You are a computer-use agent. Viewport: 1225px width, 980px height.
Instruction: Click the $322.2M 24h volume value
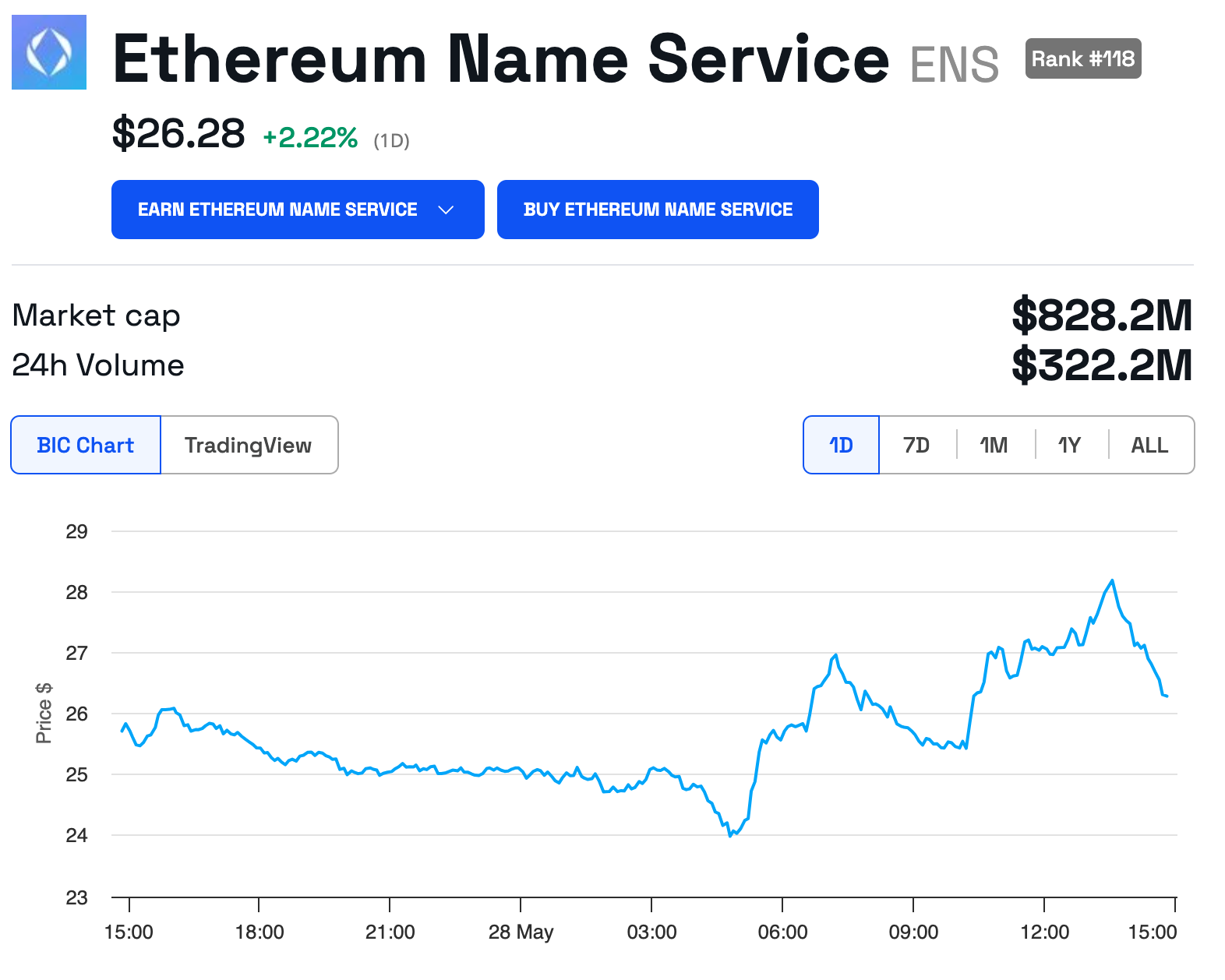(1102, 365)
